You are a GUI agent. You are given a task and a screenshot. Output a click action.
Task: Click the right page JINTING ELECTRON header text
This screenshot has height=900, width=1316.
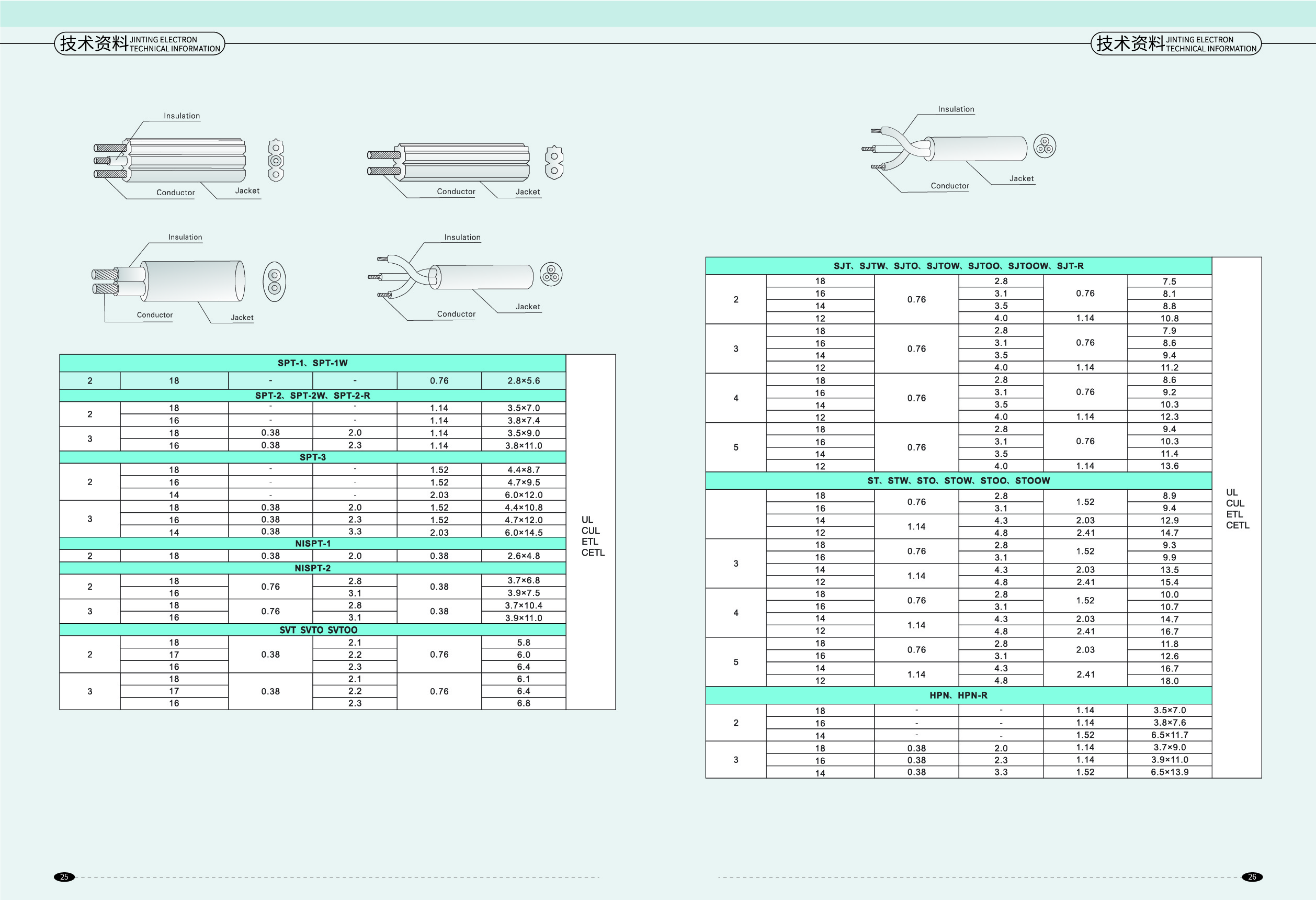[1199, 40]
